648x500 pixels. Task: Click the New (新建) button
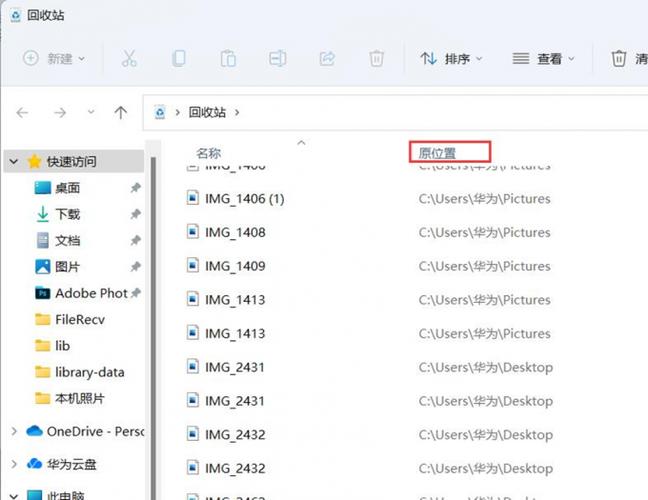point(54,59)
